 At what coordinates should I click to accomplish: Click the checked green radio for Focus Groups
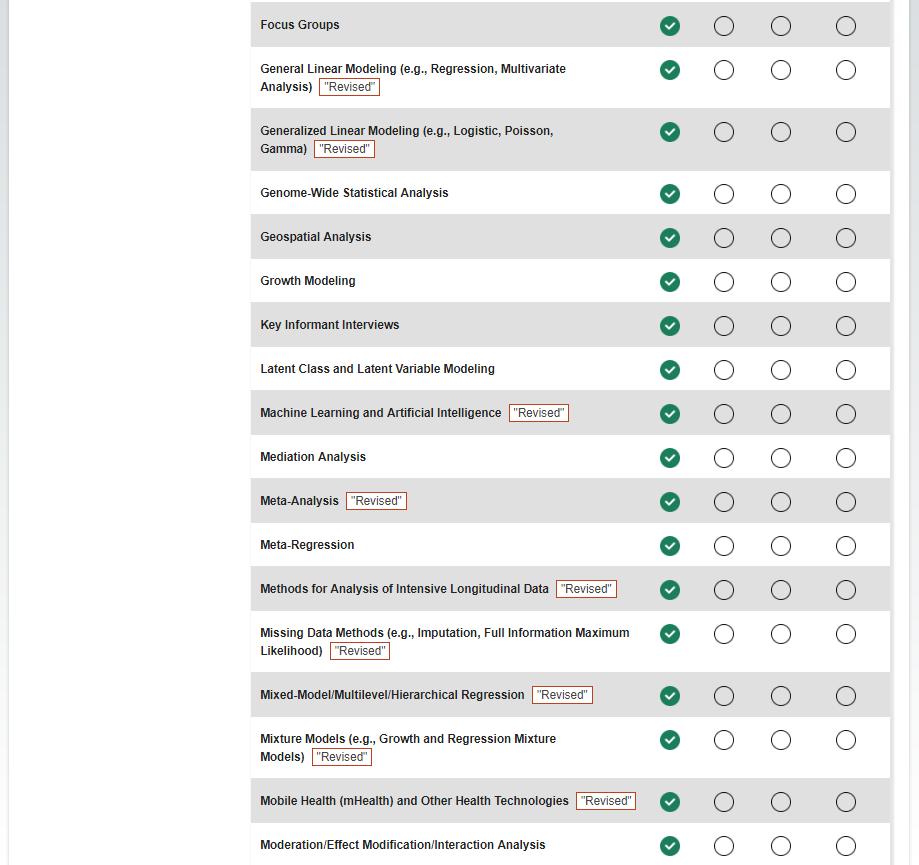coord(670,26)
